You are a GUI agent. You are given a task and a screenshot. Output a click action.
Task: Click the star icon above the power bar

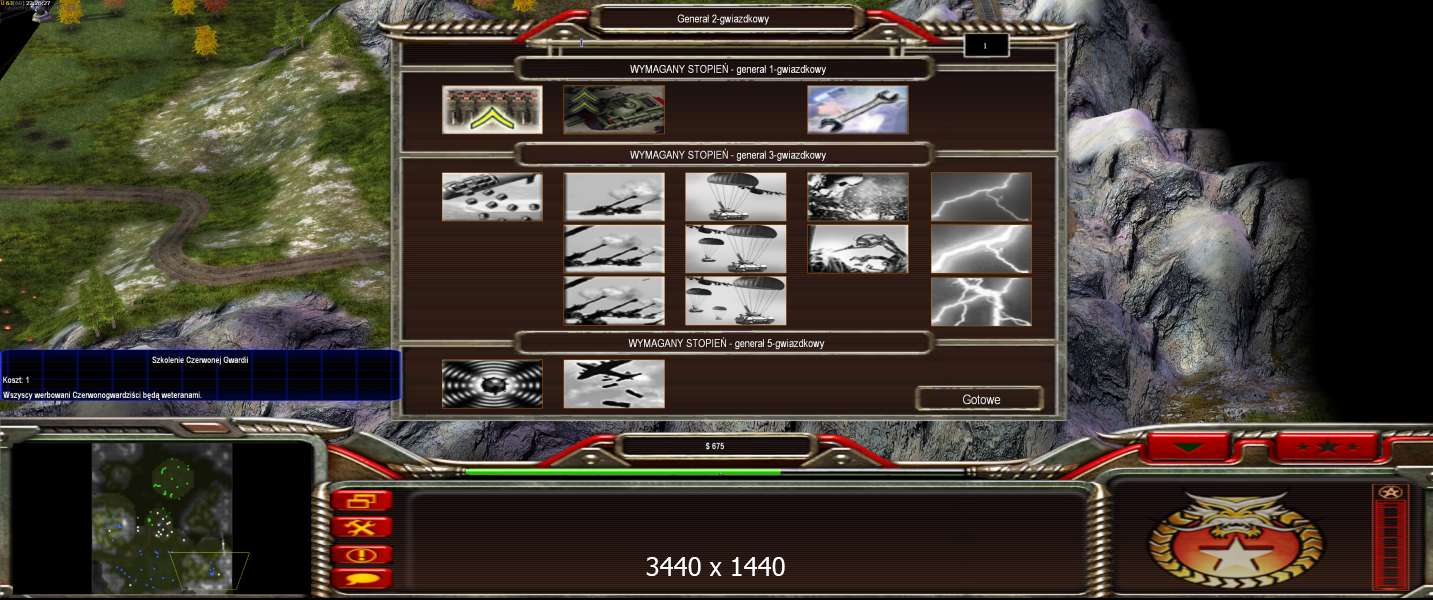1390,492
